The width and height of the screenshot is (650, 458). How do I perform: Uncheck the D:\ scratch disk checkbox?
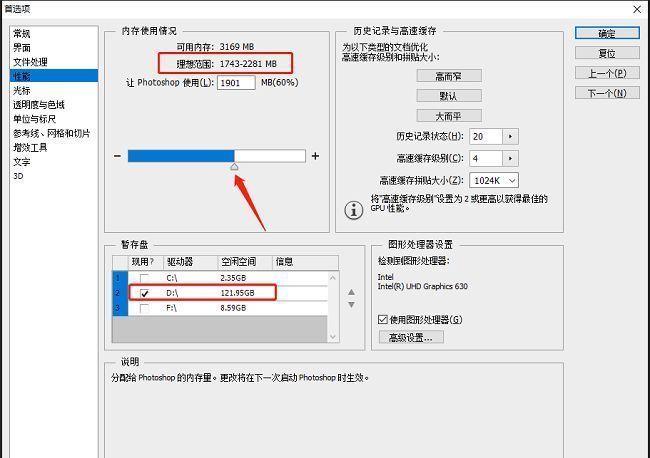(x=146, y=293)
